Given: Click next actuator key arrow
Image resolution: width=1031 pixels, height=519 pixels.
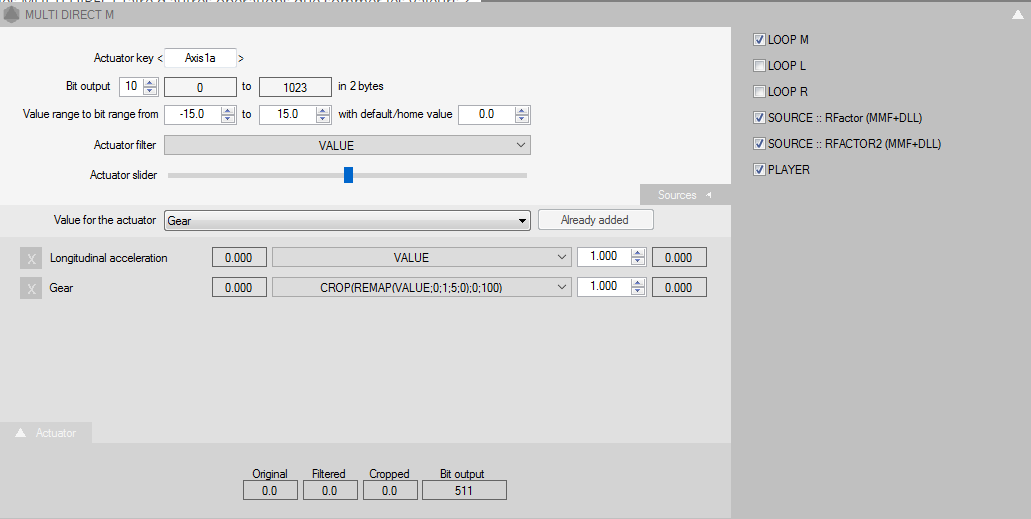Looking at the screenshot, I should tap(241, 59).
